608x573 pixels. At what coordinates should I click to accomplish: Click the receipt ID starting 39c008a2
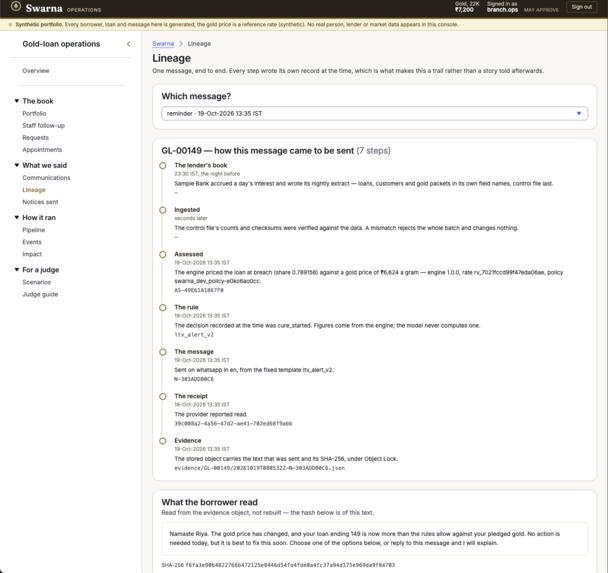(233, 424)
